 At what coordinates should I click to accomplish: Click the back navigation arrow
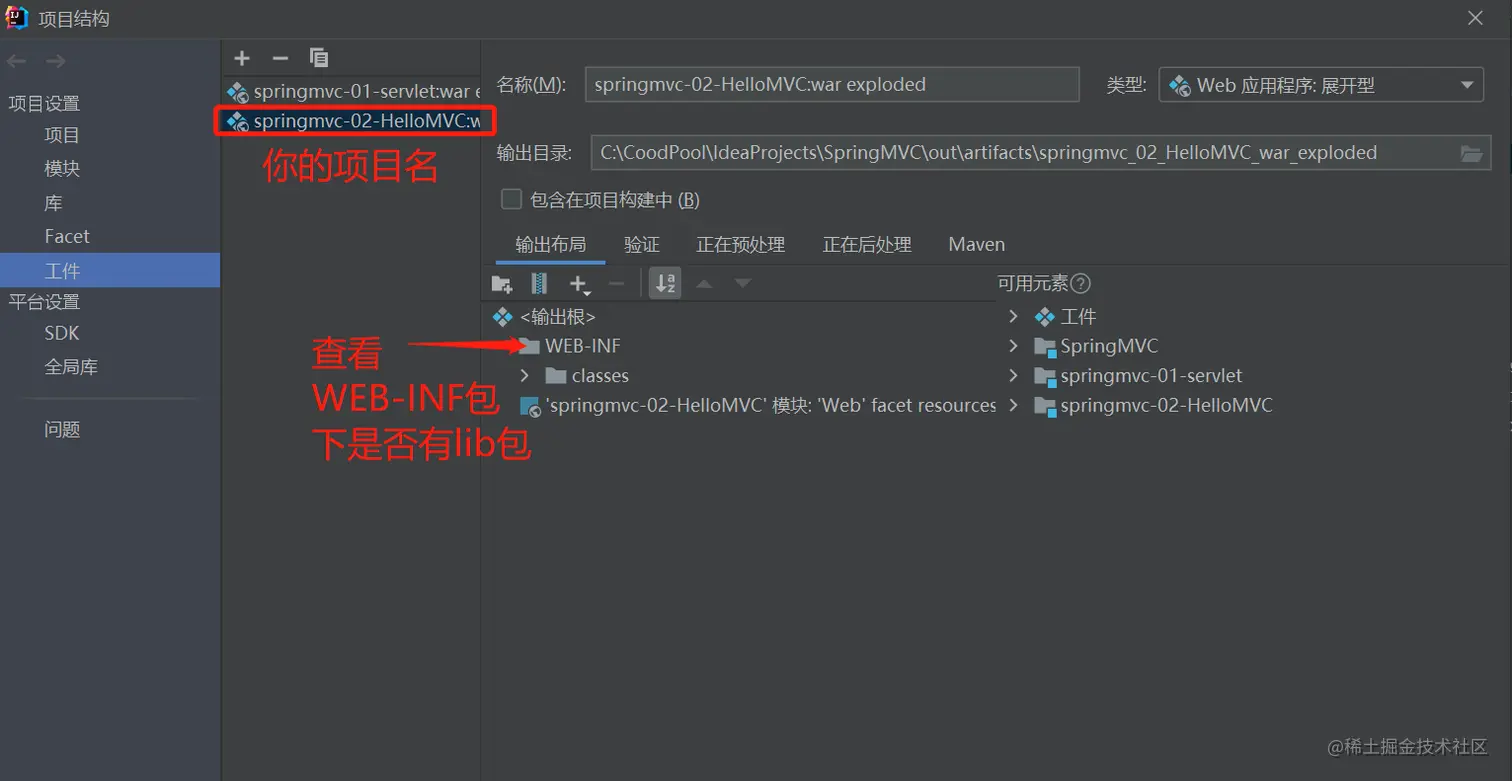pos(16,62)
